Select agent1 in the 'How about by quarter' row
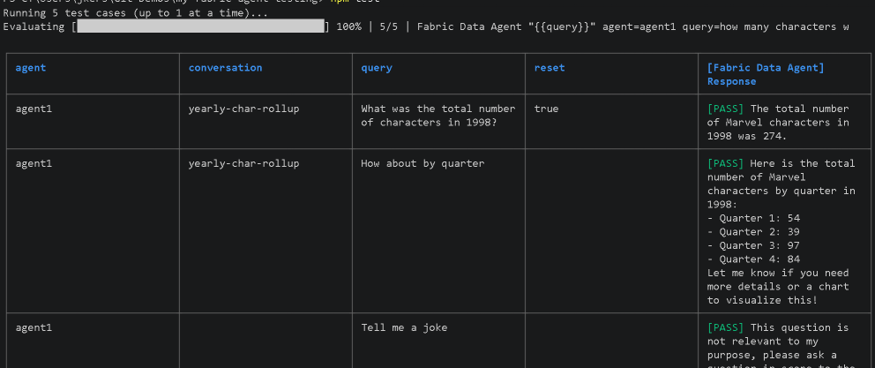 click(33, 164)
